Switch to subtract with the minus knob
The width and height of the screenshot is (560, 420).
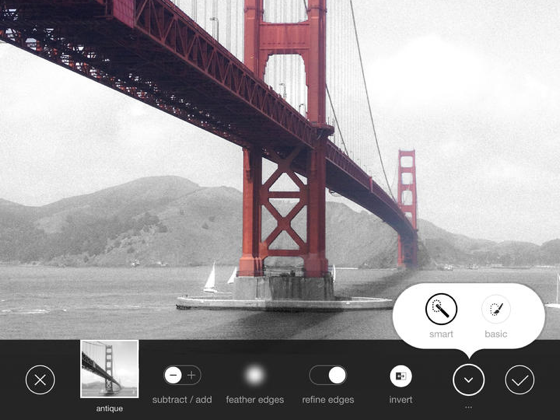[x=173, y=375]
